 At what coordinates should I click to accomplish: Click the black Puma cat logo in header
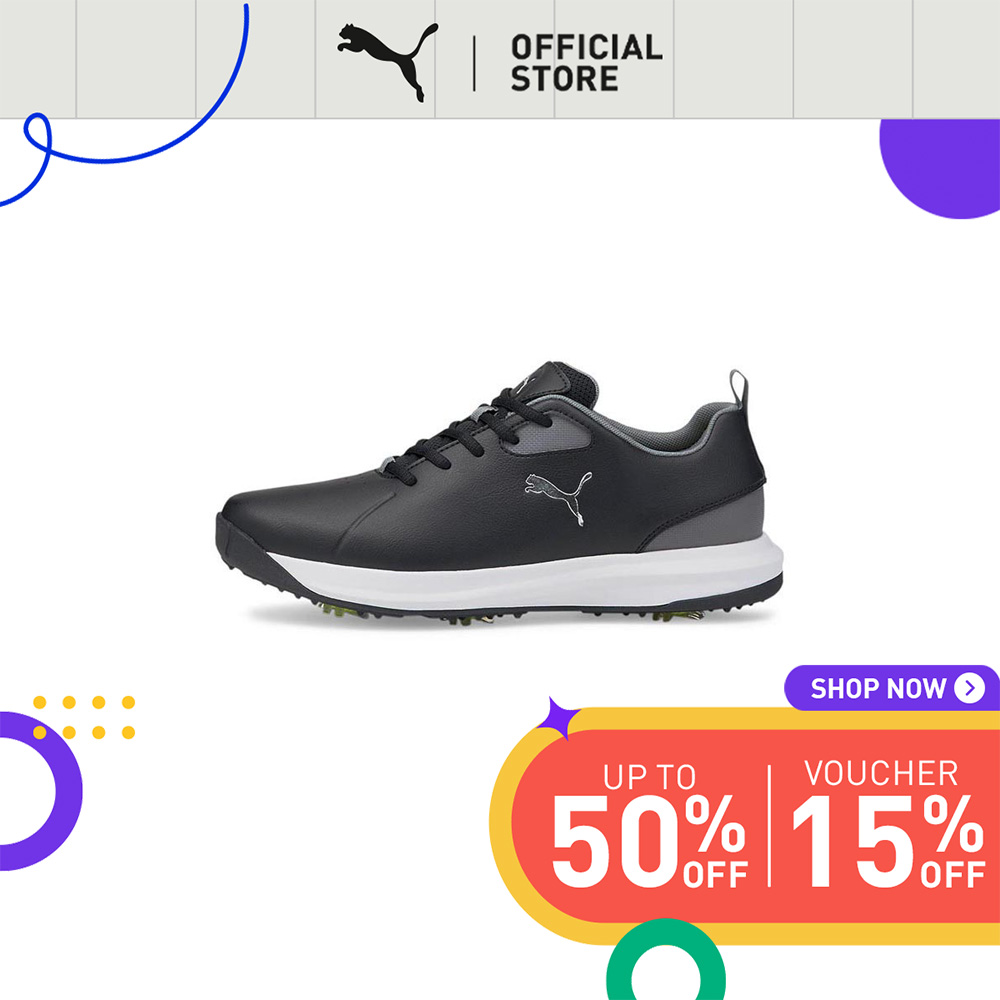click(387, 62)
